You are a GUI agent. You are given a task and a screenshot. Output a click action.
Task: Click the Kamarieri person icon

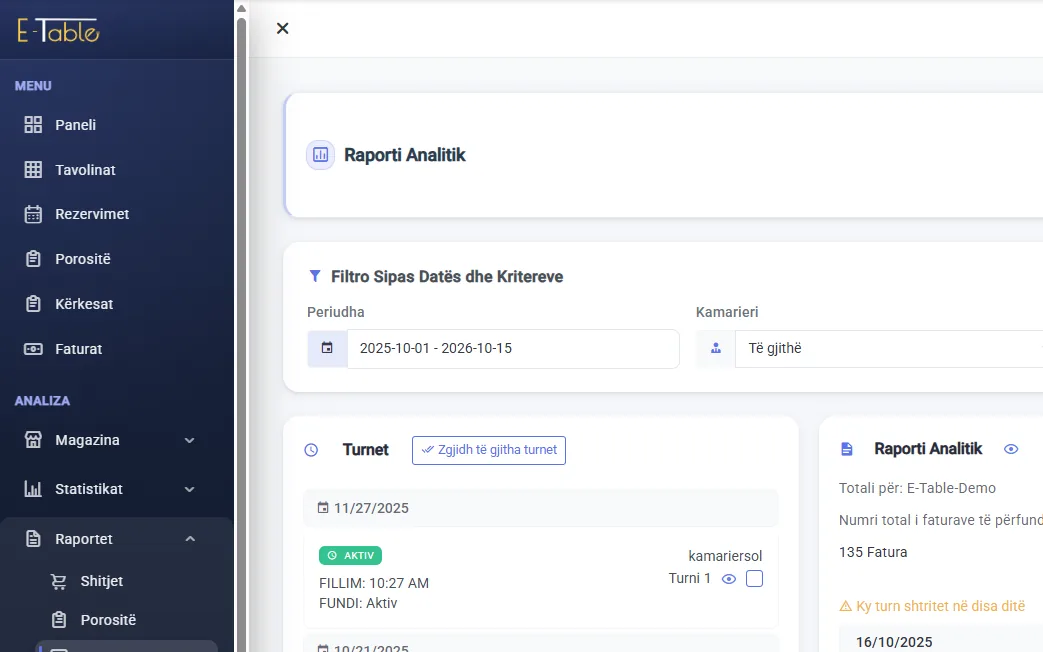pyautogui.click(x=716, y=348)
